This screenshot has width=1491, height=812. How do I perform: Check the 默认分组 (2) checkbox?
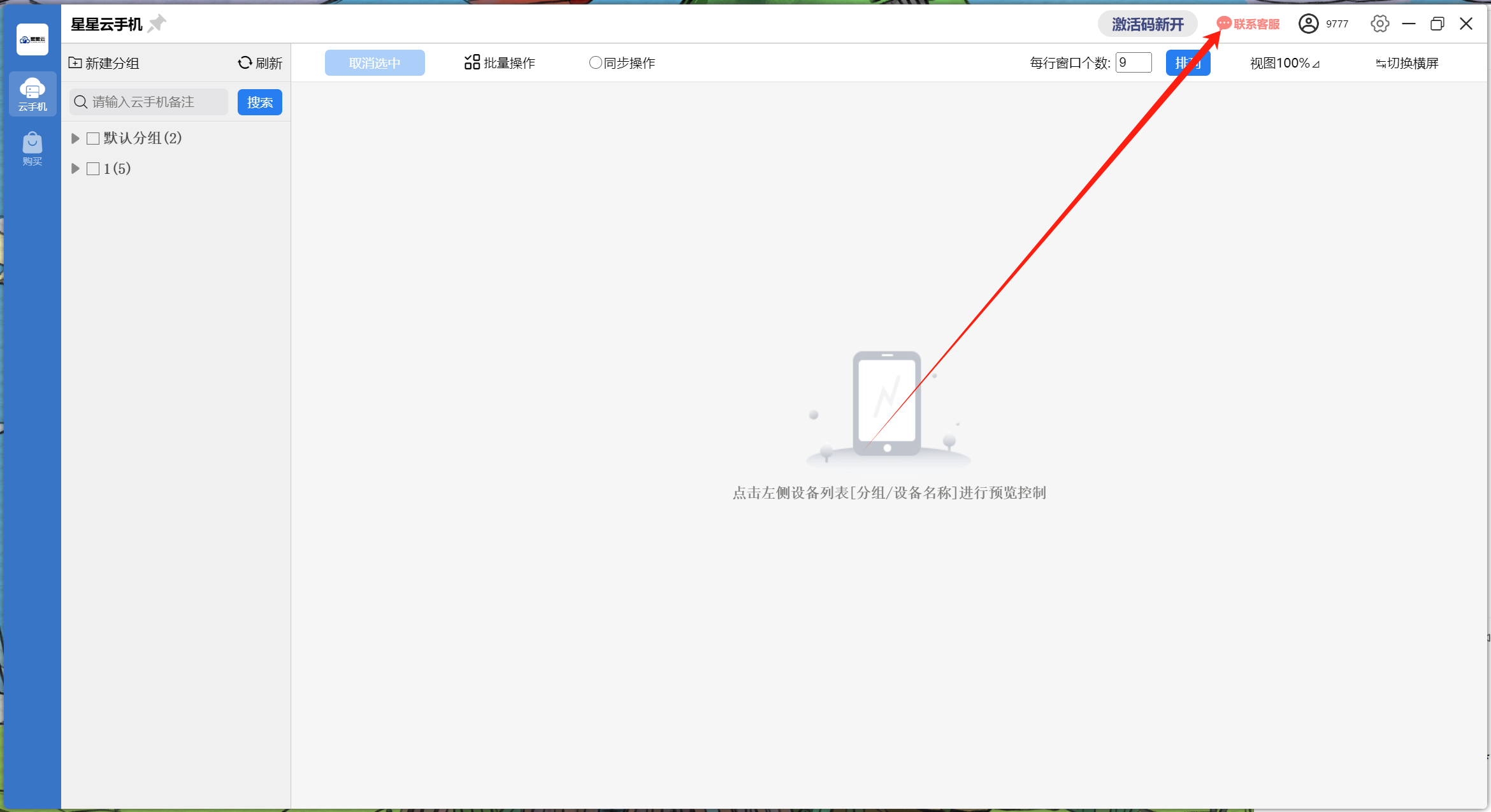pos(93,138)
